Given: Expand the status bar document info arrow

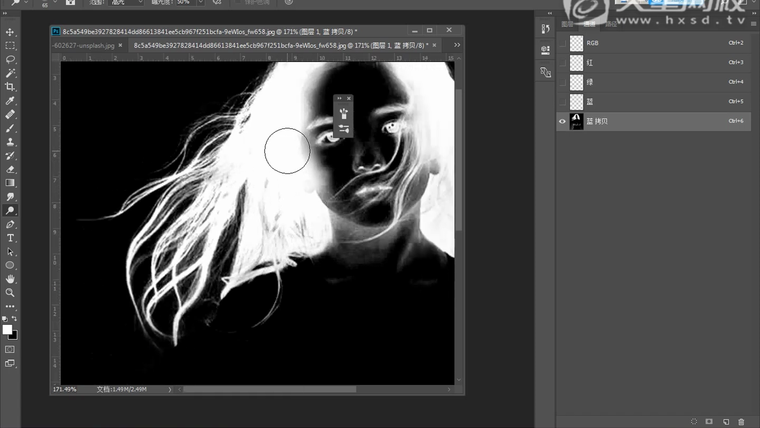Looking at the screenshot, I should 170,388.
